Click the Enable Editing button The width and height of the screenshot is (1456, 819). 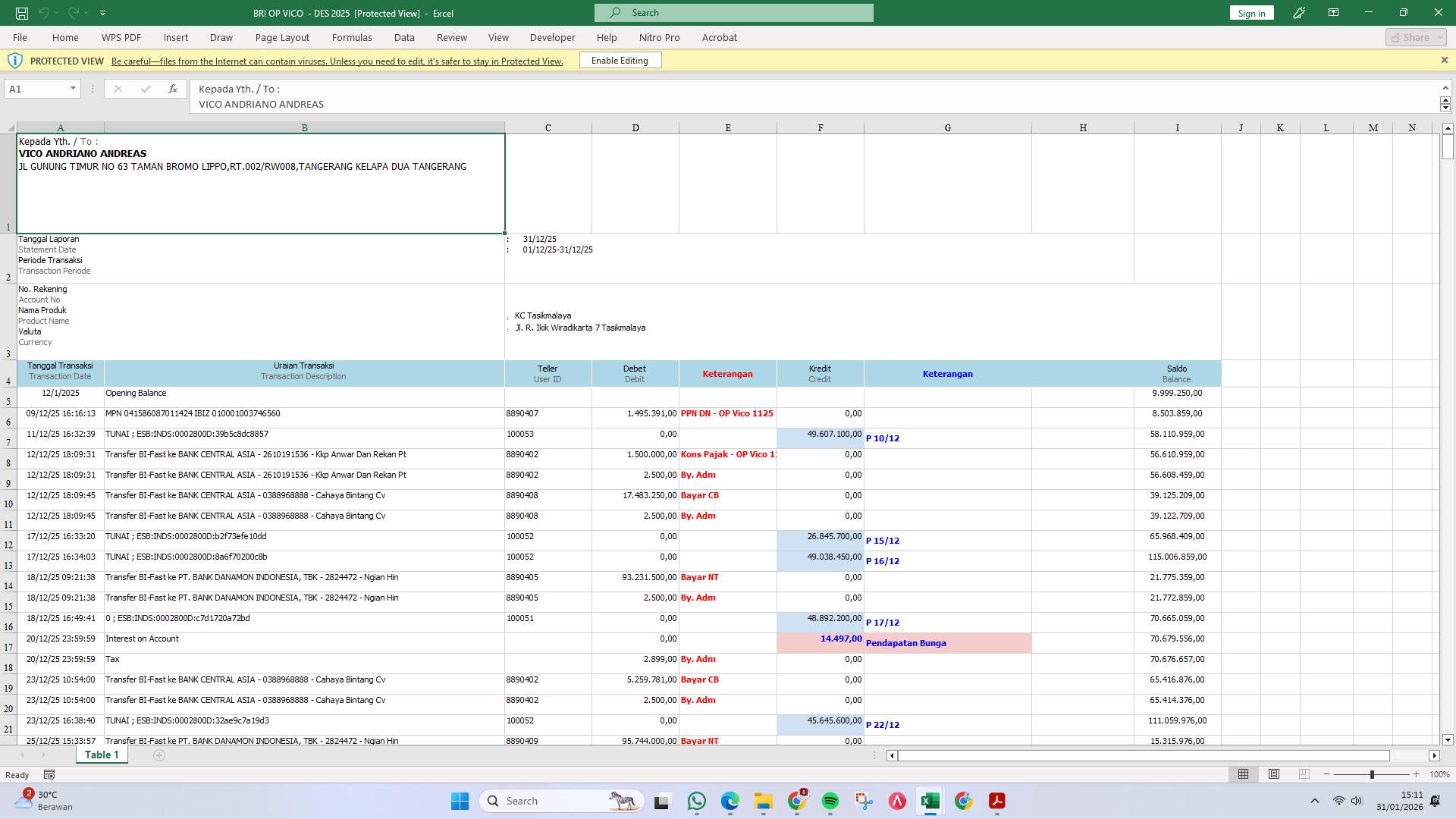pyautogui.click(x=620, y=60)
